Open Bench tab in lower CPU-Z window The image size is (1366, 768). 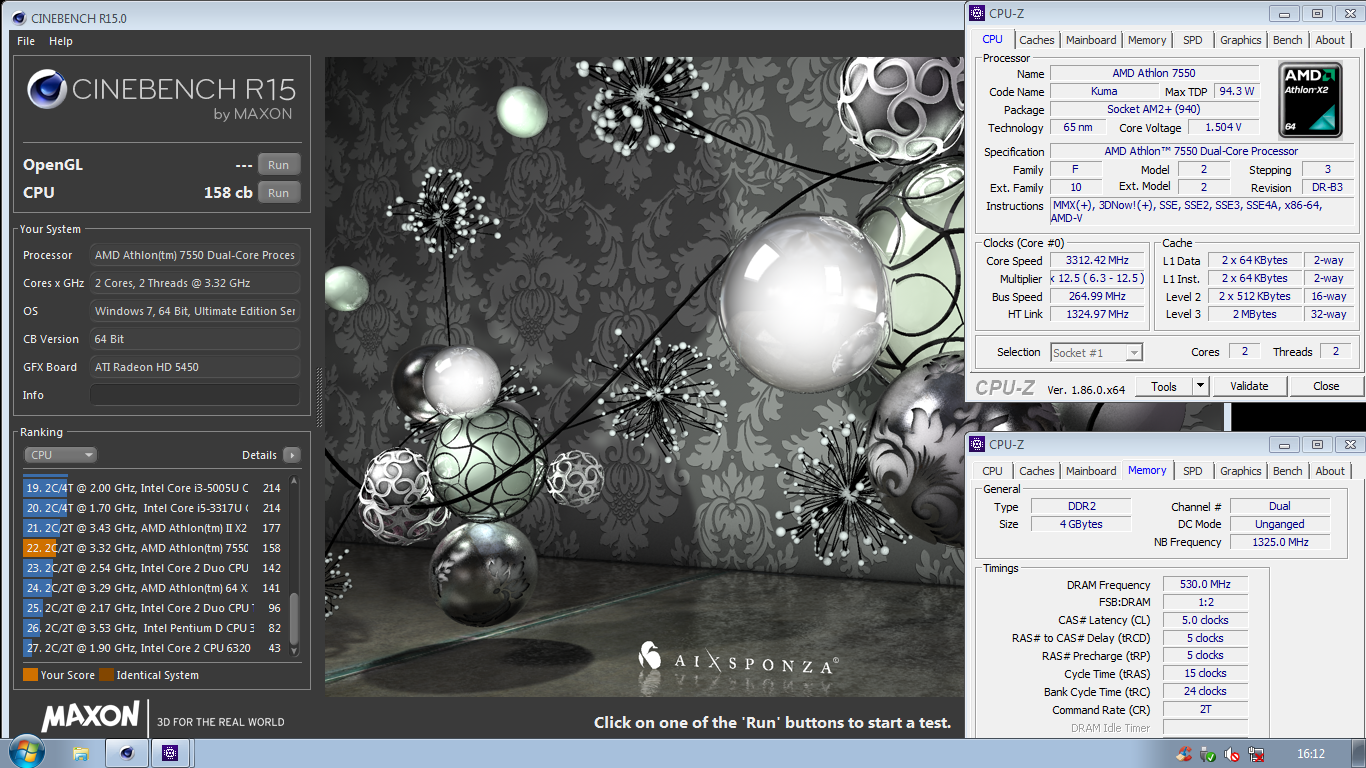coord(1287,471)
